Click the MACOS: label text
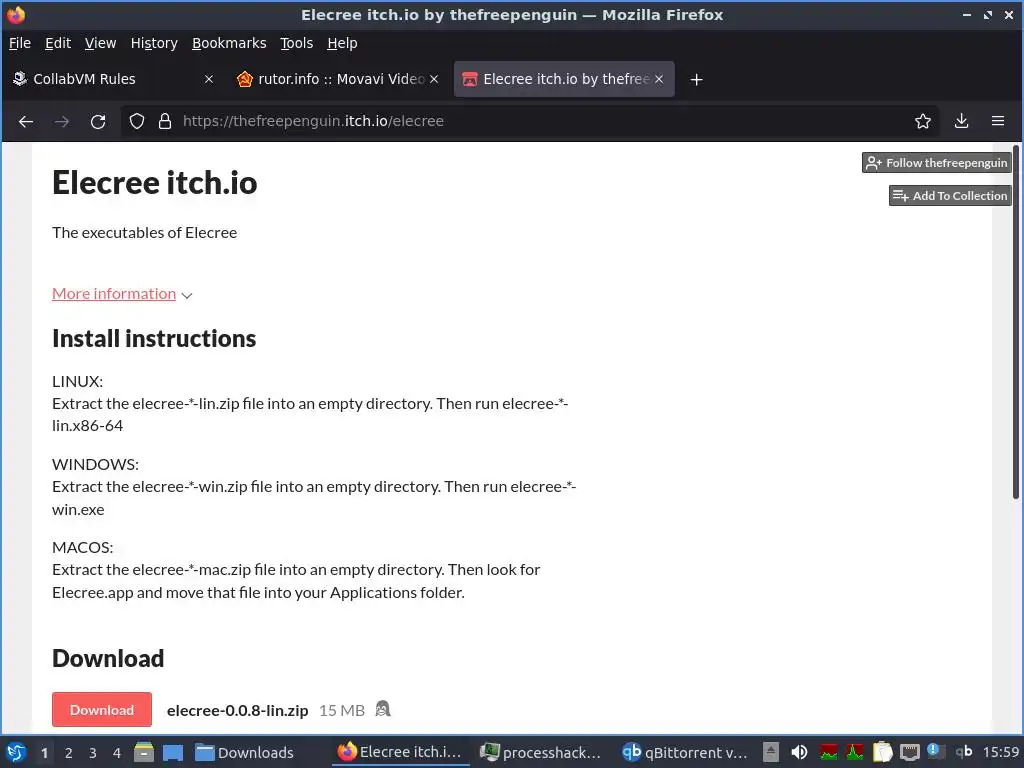This screenshot has height=768, width=1024. [82, 547]
